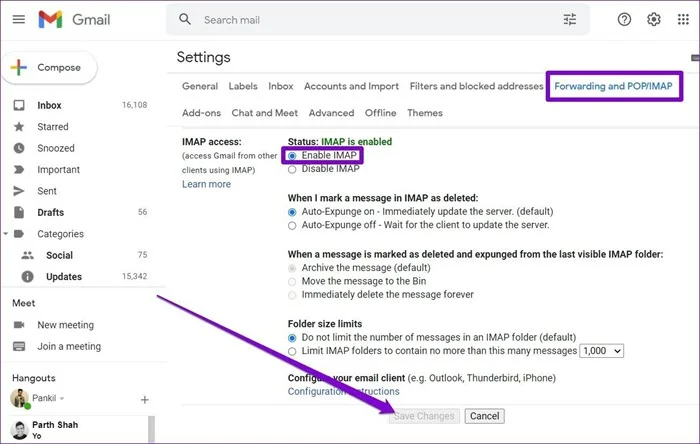Open Accounts and Import tab
The width and height of the screenshot is (700, 444).
point(351,86)
